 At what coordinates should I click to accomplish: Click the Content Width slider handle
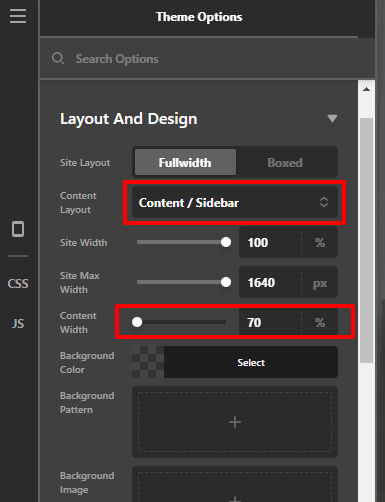click(137, 322)
